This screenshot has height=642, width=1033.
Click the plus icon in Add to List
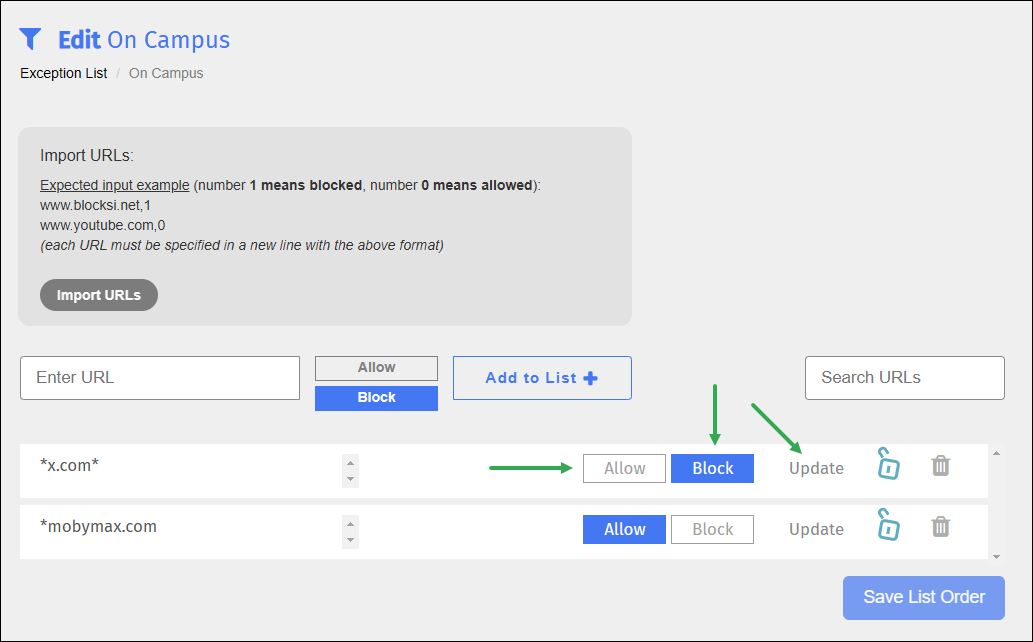(591, 378)
